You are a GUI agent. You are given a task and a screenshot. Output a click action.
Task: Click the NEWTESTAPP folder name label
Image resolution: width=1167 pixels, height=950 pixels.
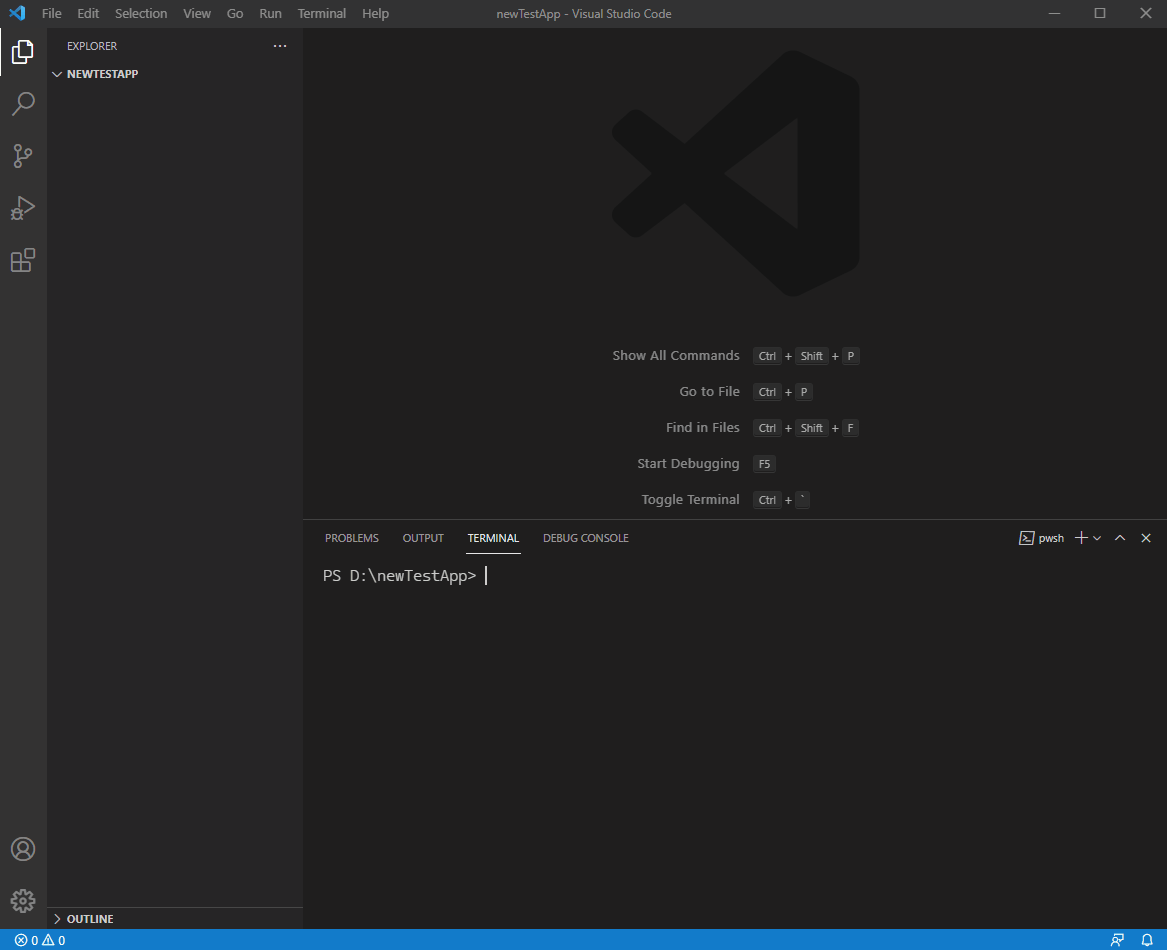103,74
